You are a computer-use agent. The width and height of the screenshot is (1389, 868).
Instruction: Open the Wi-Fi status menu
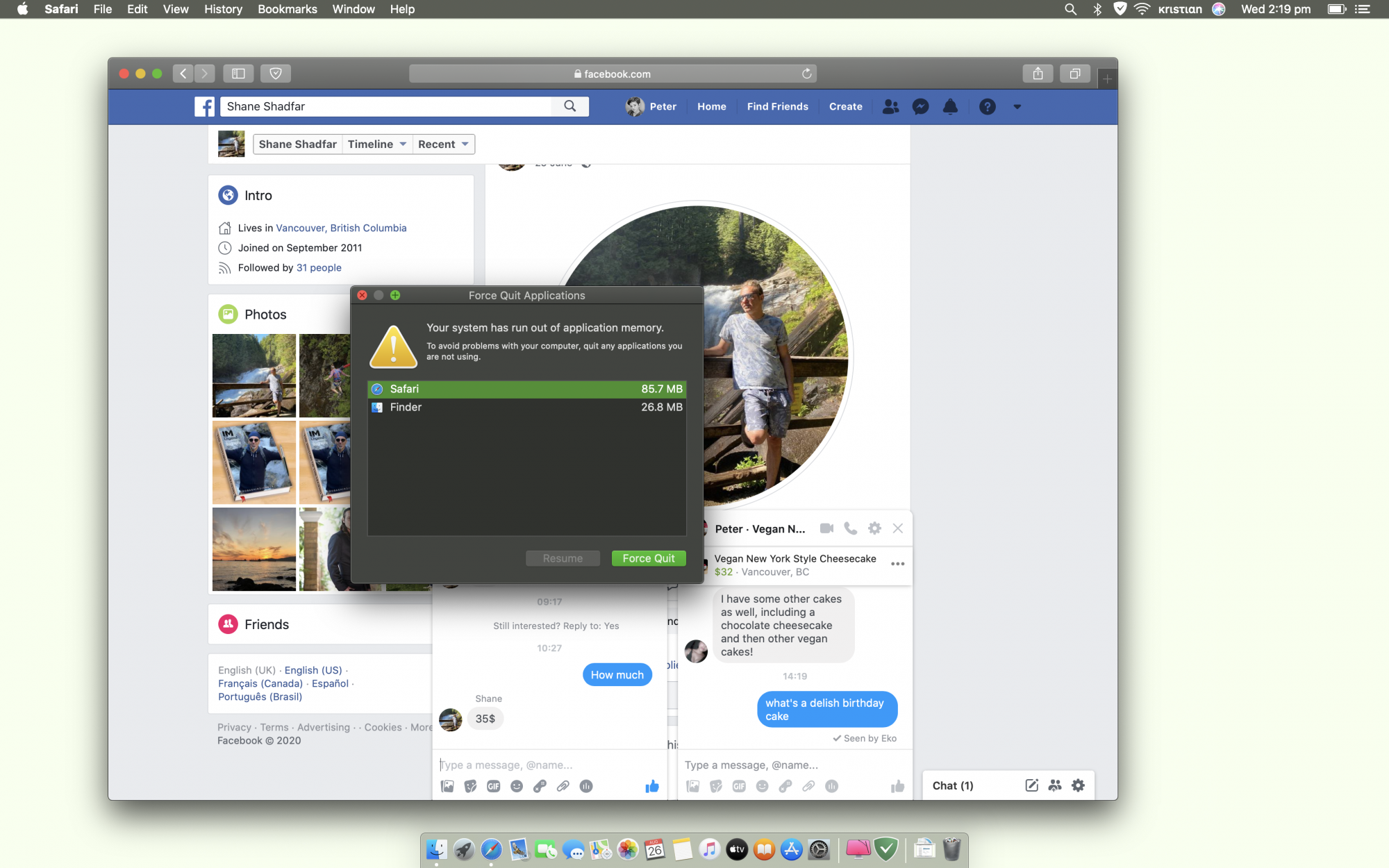click(1142, 9)
